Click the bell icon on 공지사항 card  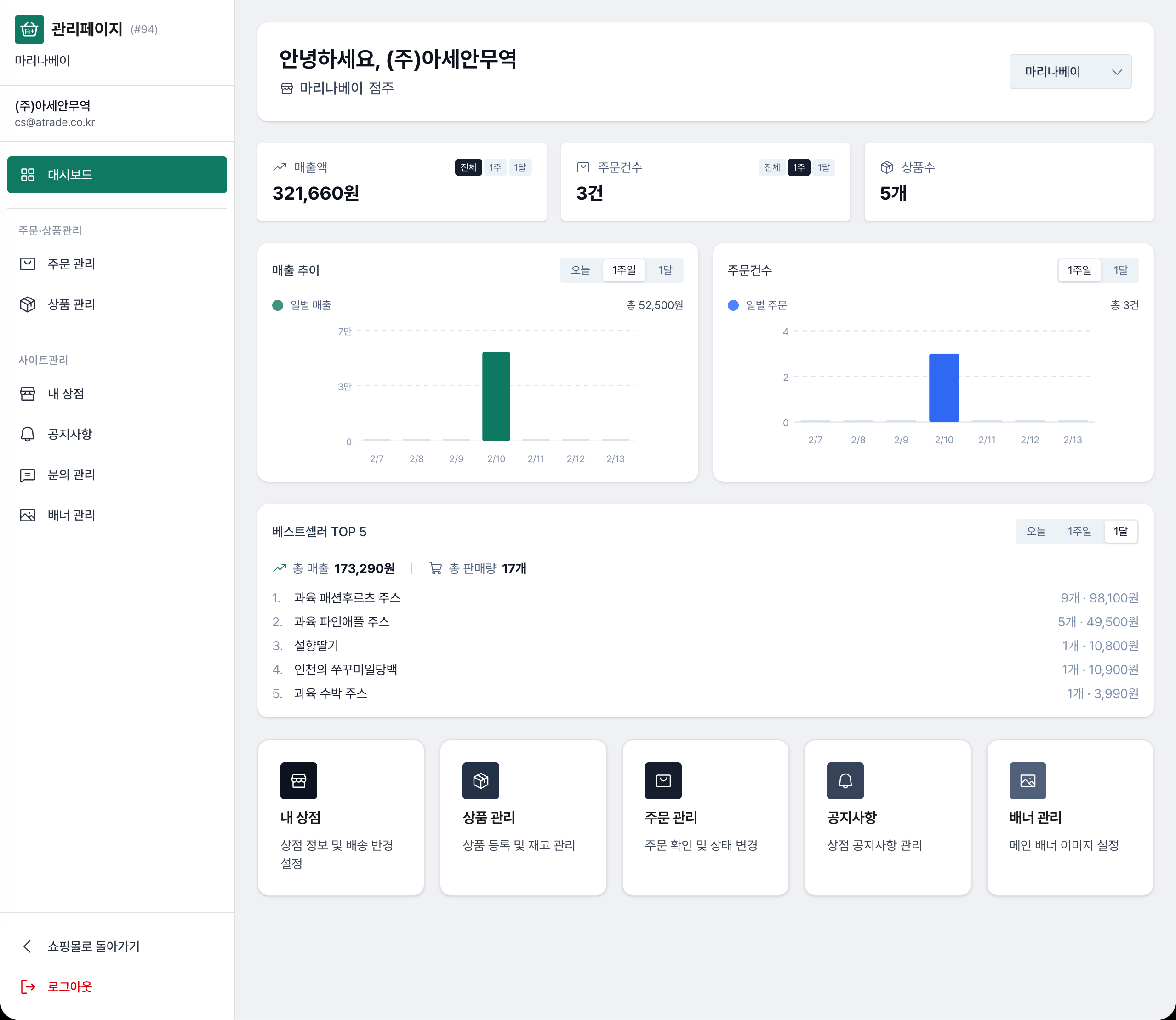click(x=845, y=781)
